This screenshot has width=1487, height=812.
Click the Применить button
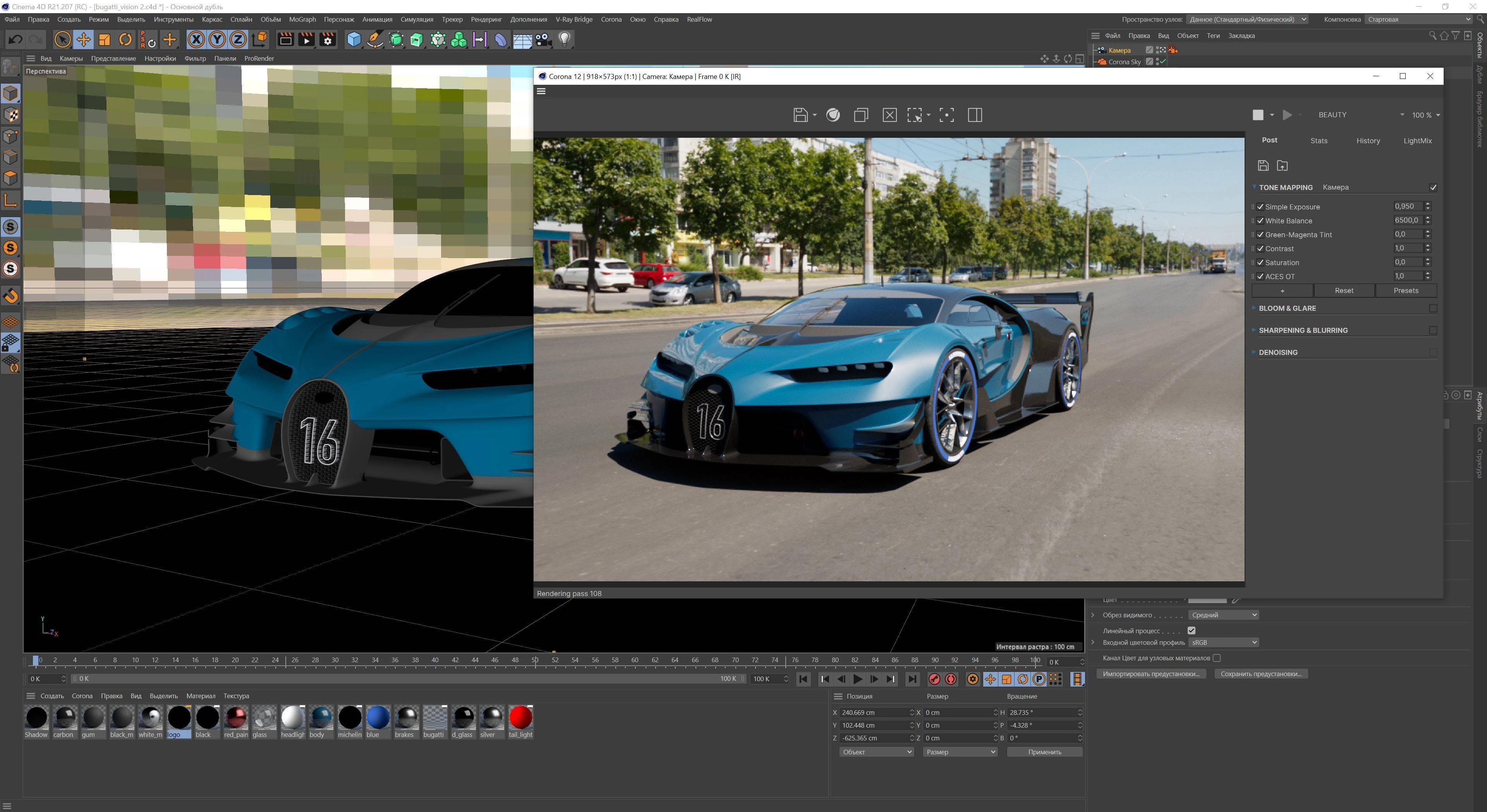click(1044, 752)
